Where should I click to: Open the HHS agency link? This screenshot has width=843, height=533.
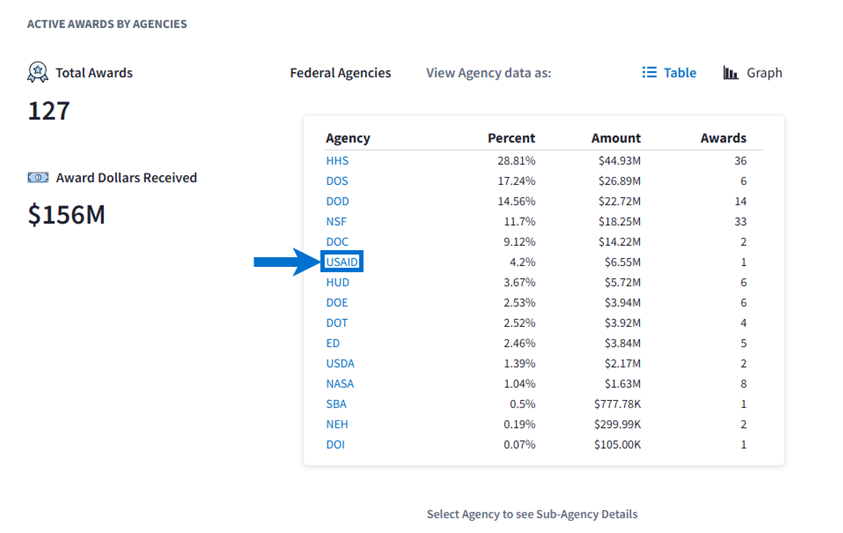337,161
